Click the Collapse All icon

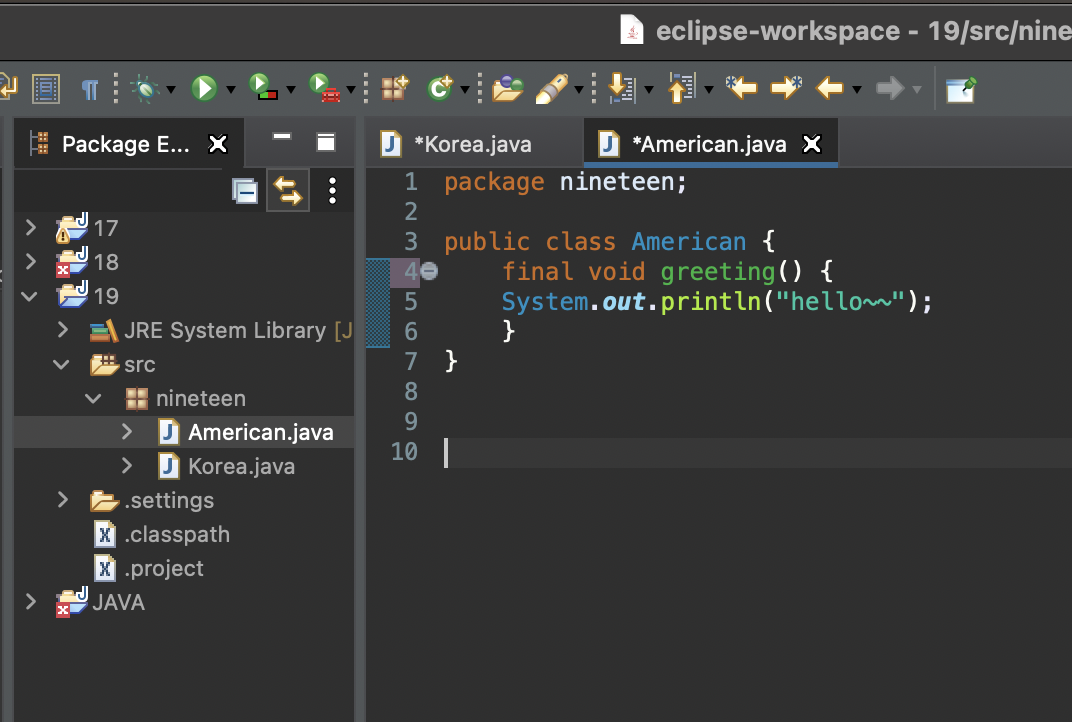pyautogui.click(x=245, y=191)
